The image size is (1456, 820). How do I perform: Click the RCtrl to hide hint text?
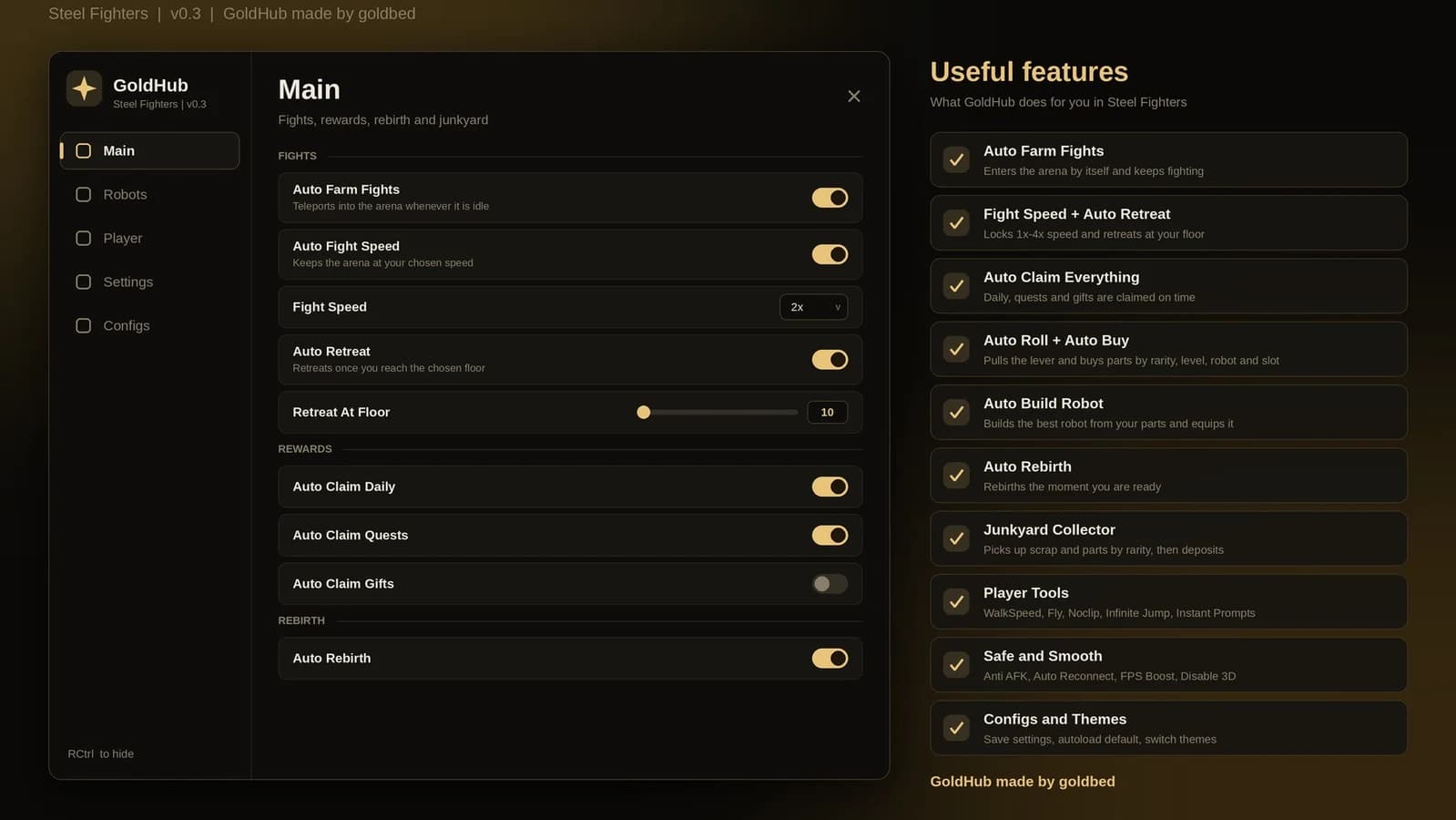coord(100,753)
